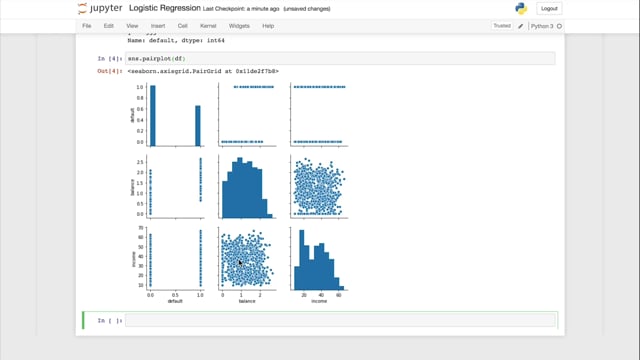Click the kernel idle circle indicator
The image size is (640, 360).
[559, 26]
